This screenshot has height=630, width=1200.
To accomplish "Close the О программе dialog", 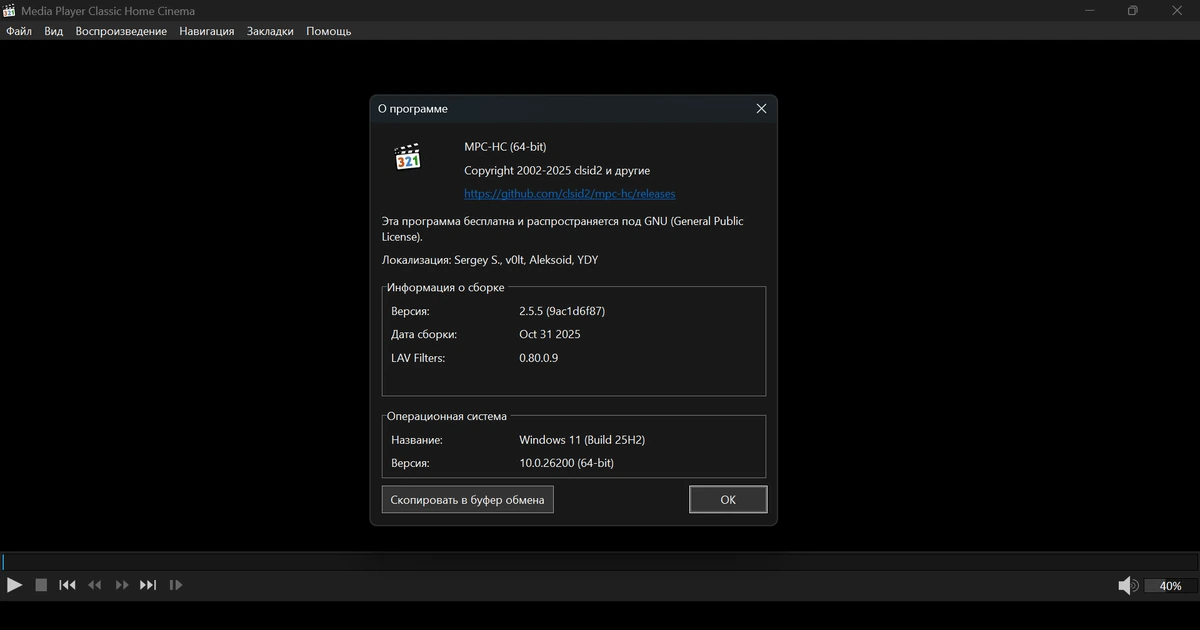I will [761, 108].
